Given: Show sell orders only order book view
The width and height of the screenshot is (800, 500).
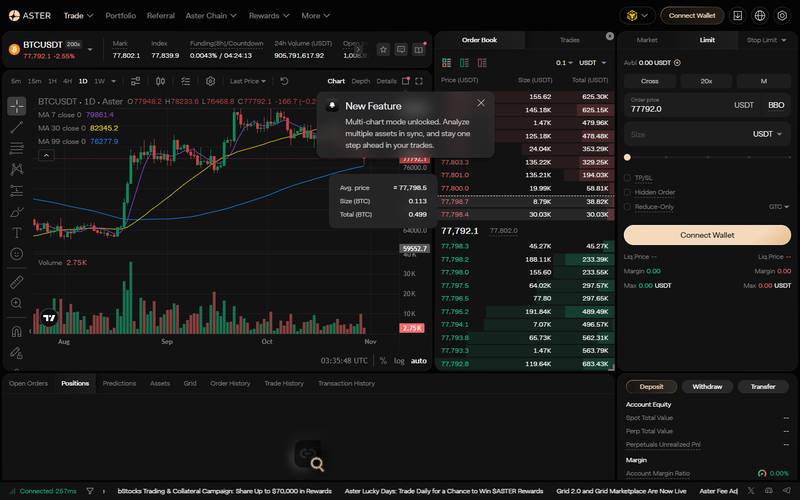Looking at the screenshot, I should [482, 63].
